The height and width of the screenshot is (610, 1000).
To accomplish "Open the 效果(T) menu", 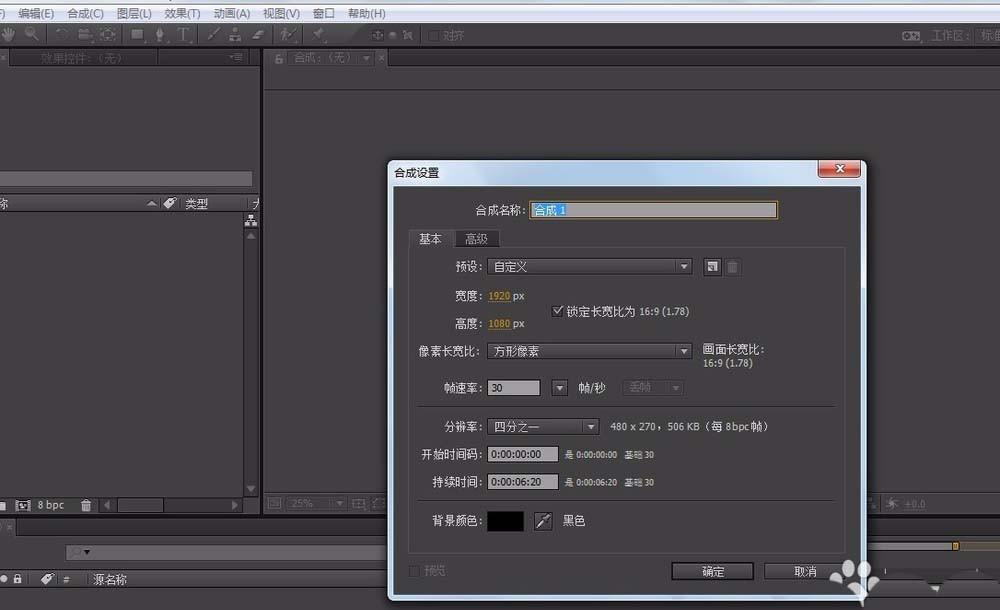I will [x=182, y=14].
